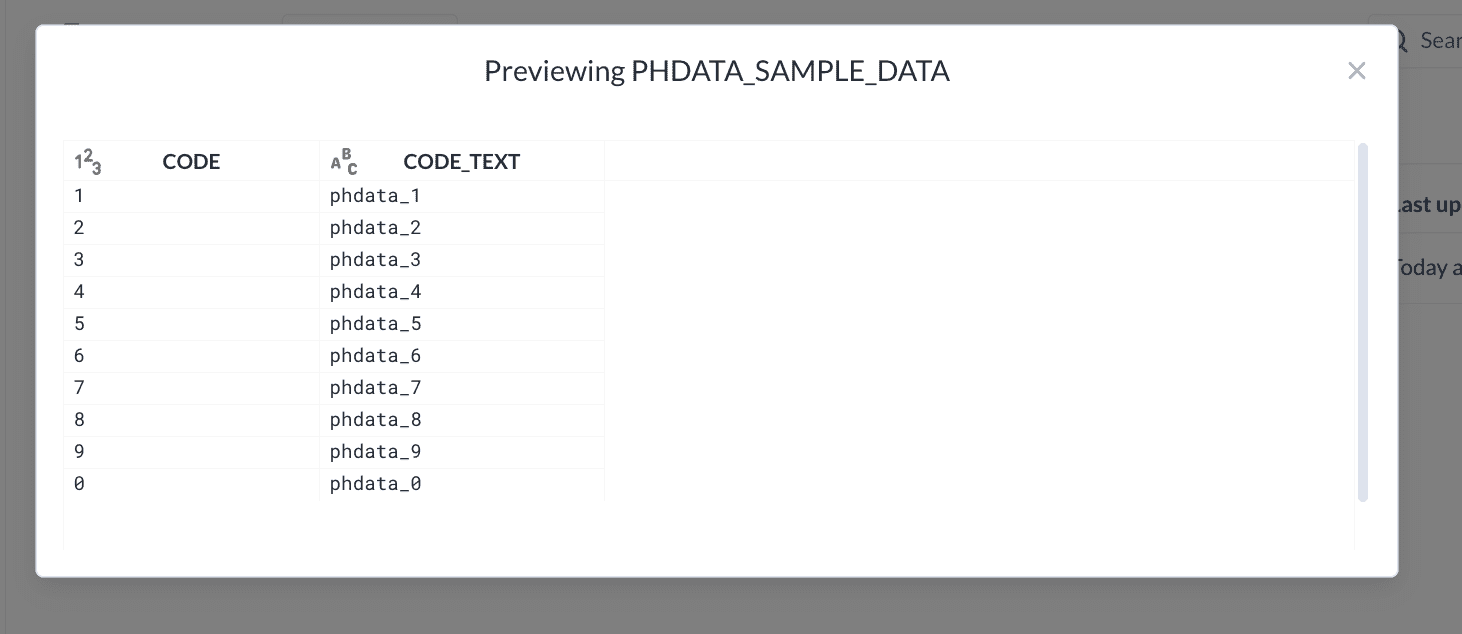
Task: Select the phdata_1 cell
Action: [x=376, y=196]
